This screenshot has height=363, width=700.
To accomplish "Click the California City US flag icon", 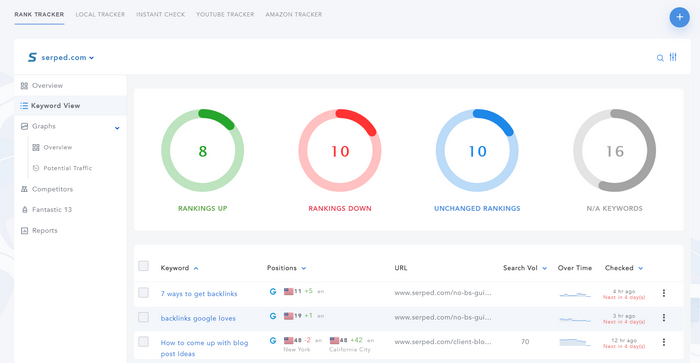I will coord(334,341).
